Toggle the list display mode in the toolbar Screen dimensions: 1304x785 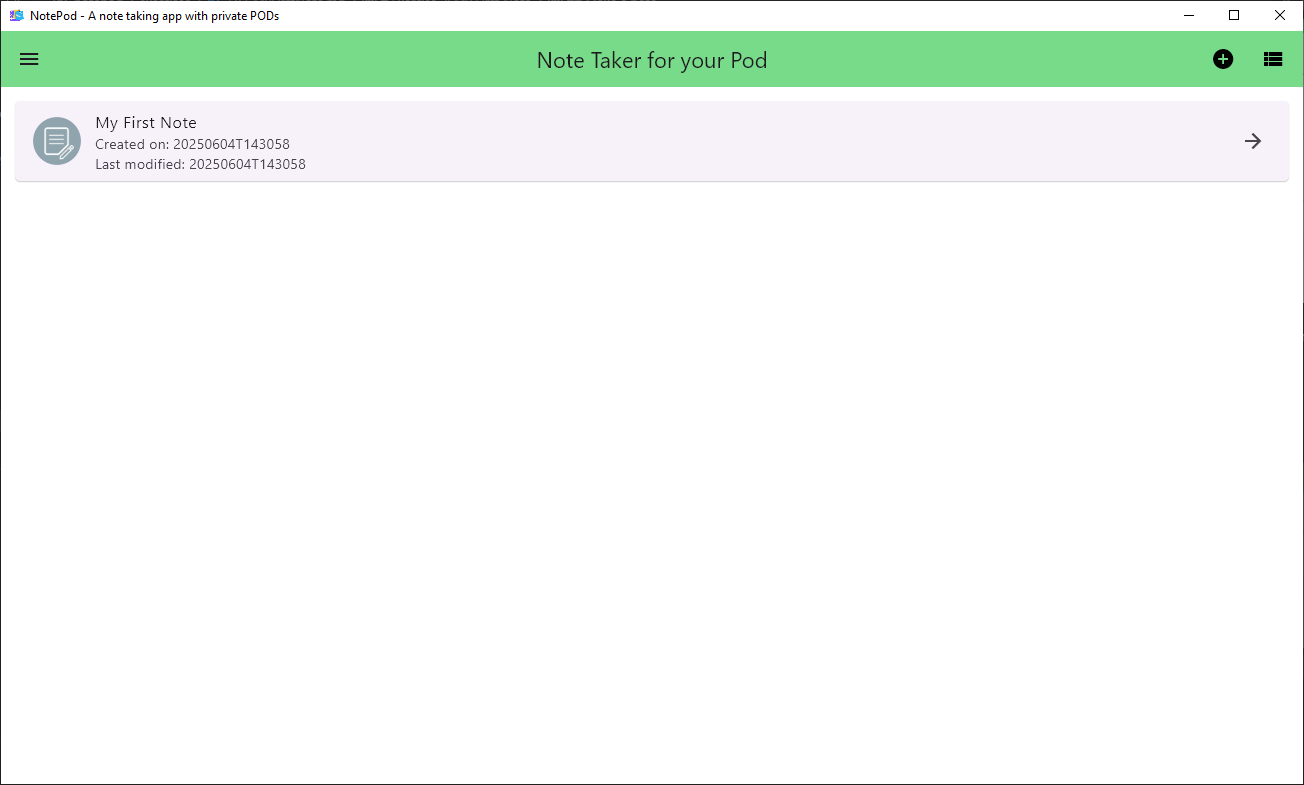click(x=1272, y=59)
